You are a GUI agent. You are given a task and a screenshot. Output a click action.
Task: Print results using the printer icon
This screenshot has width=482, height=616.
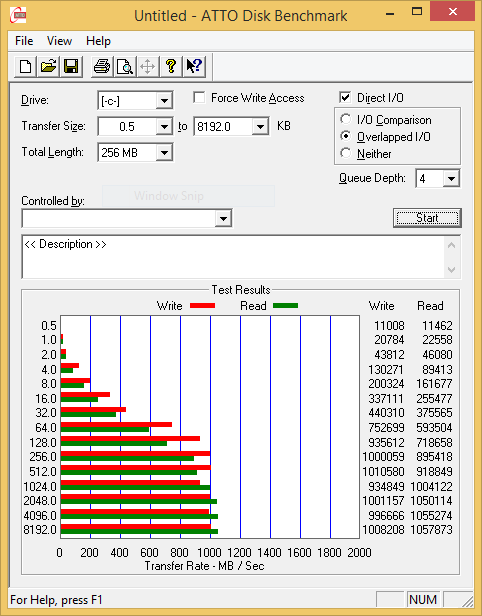coord(102,66)
